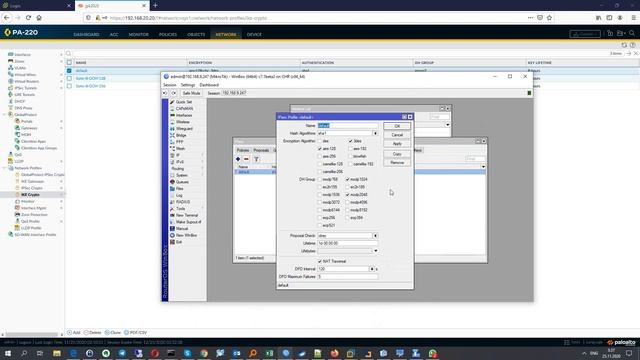Viewport: 640px width, 360px height.
Task: Tick the checkbox of the second PA-220 profile row
Action: [69, 78]
